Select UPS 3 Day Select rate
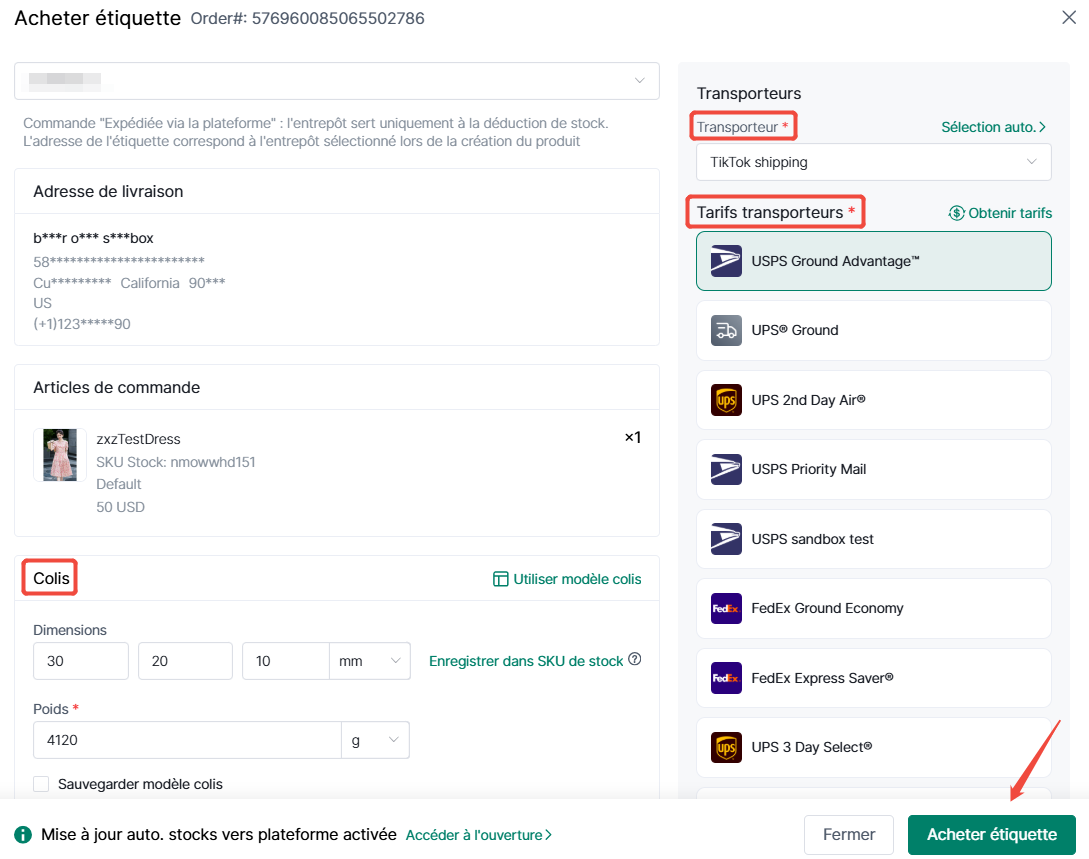This screenshot has width=1089, height=859. (874, 747)
